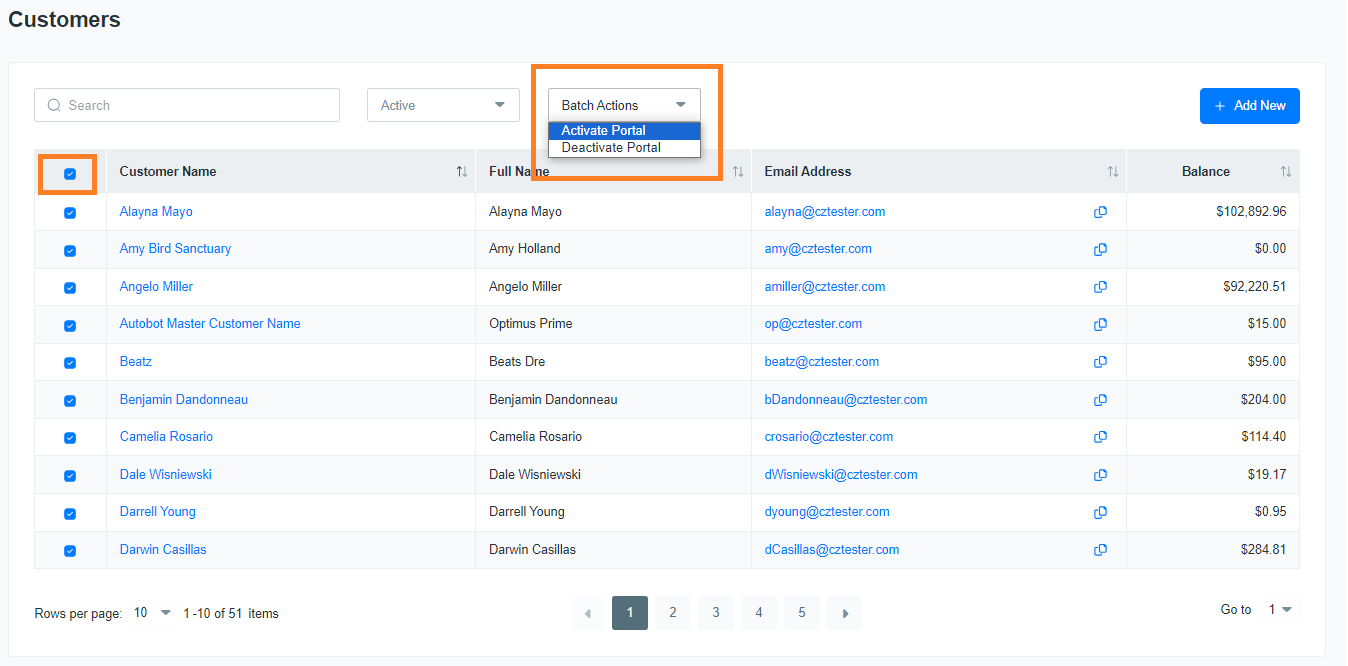The width and height of the screenshot is (1348, 666).
Task: Open Autobot Master Customer Name link
Action: point(210,324)
